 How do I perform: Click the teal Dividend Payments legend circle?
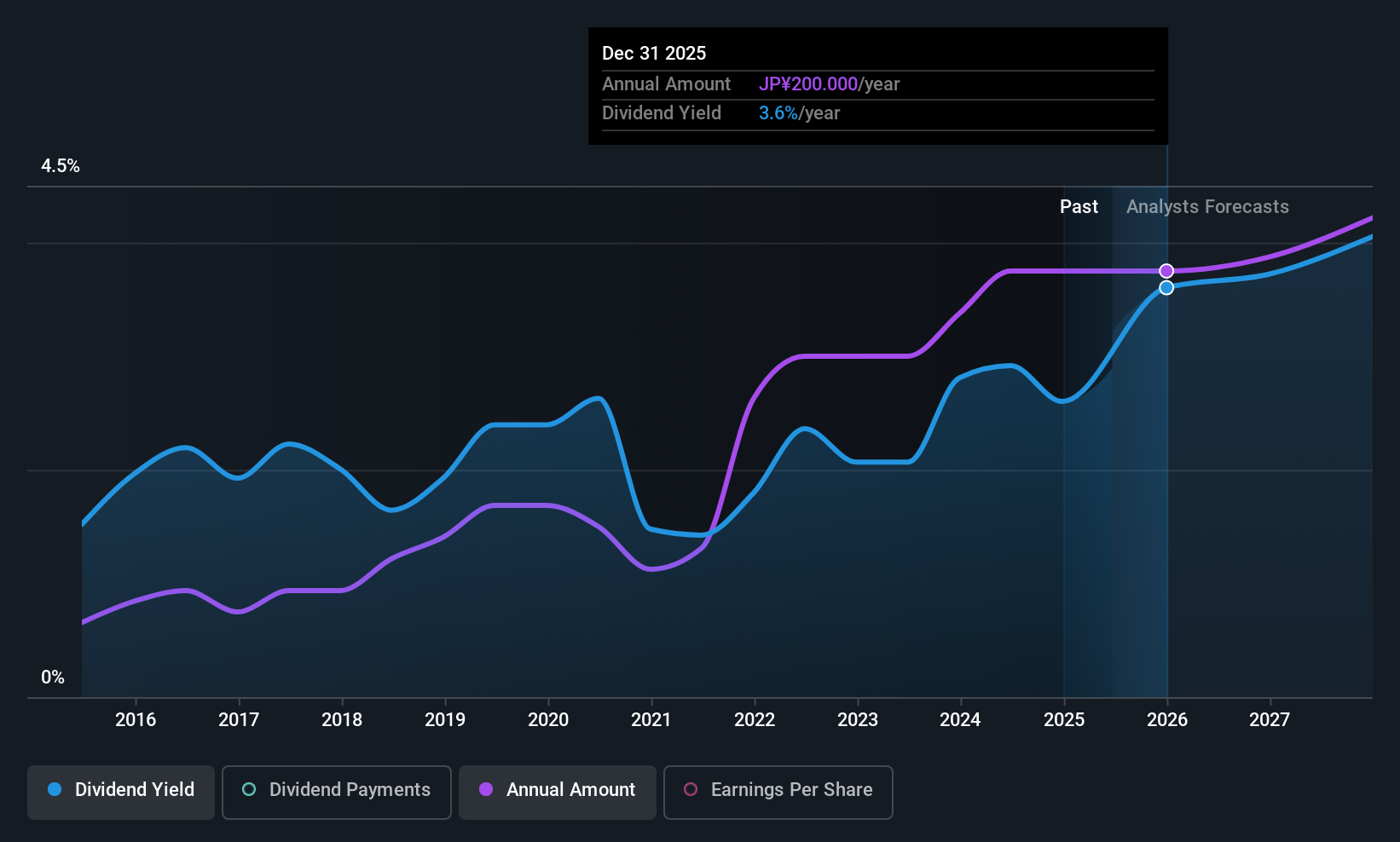tap(249, 789)
